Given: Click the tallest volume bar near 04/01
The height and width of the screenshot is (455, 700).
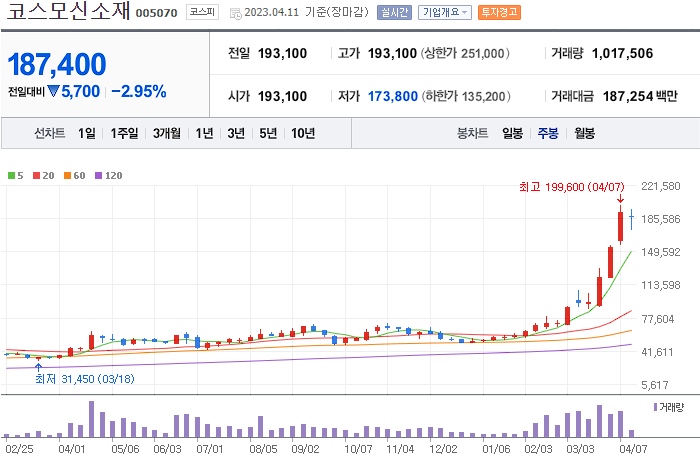Looking at the screenshot, I should 92,419.
